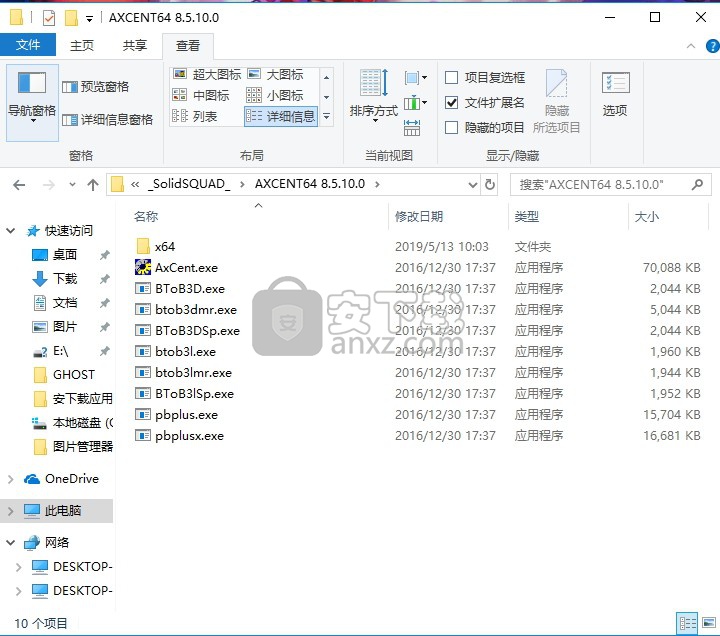Switch layout to Large icons (大图标)

(276, 74)
